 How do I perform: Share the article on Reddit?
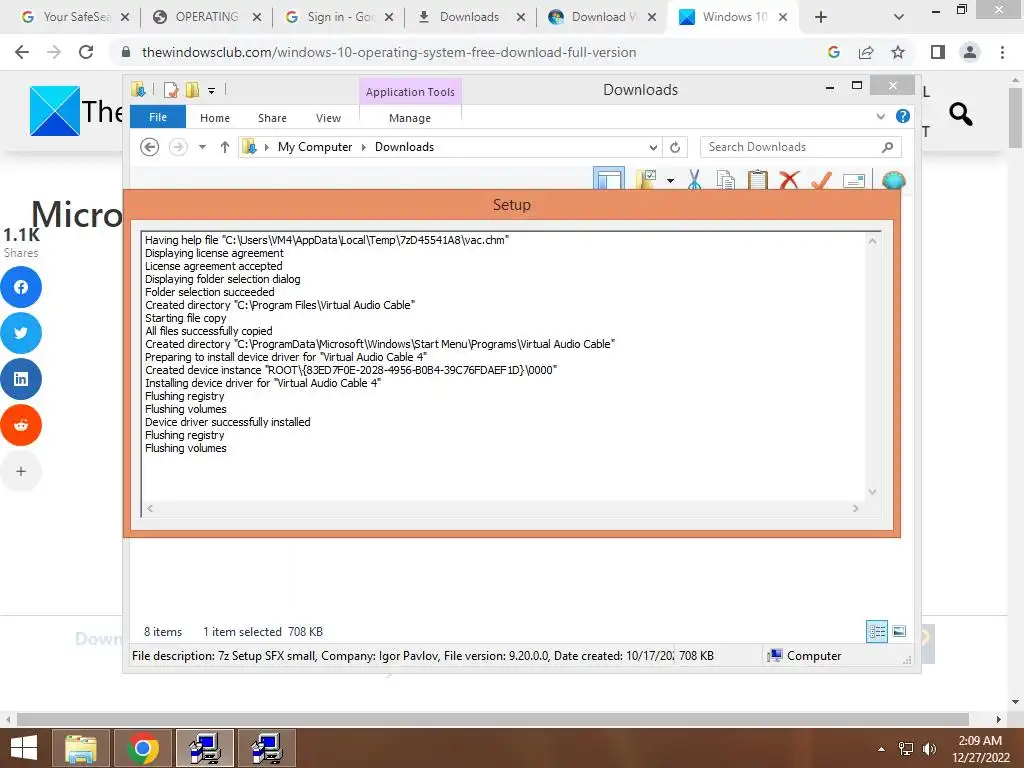tap(21, 425)
